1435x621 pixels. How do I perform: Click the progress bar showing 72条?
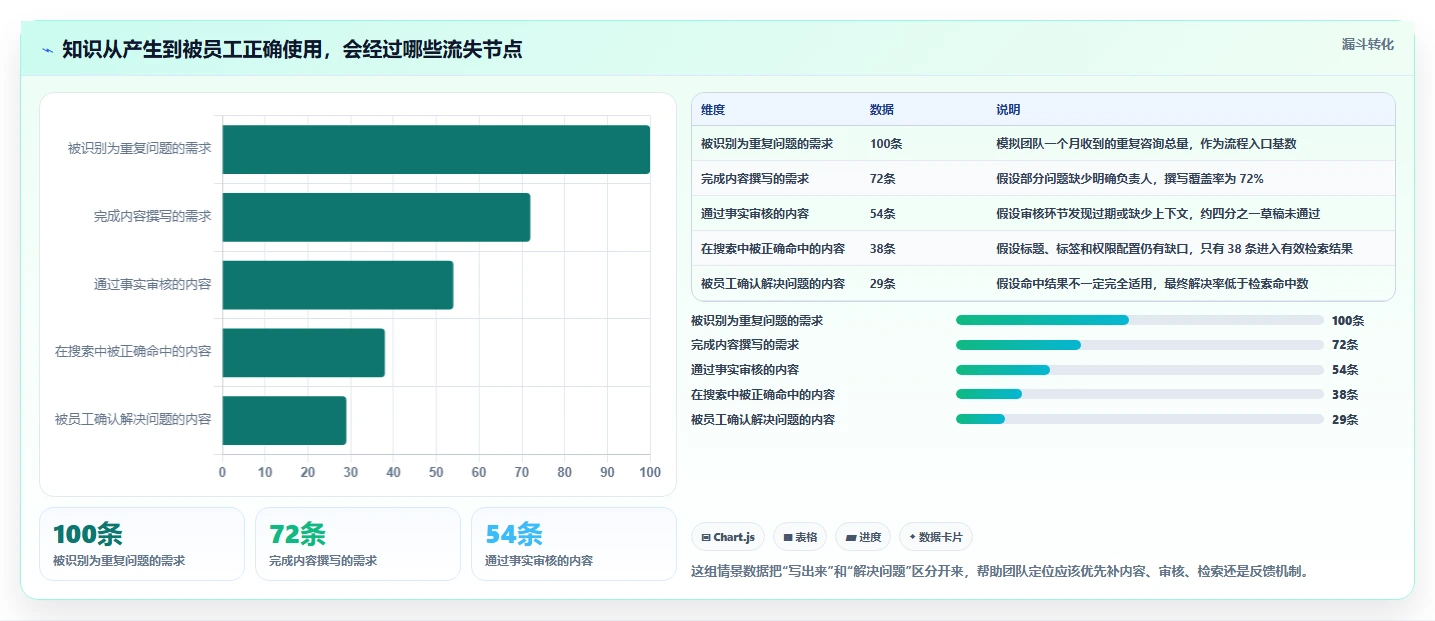point(1140,345)
